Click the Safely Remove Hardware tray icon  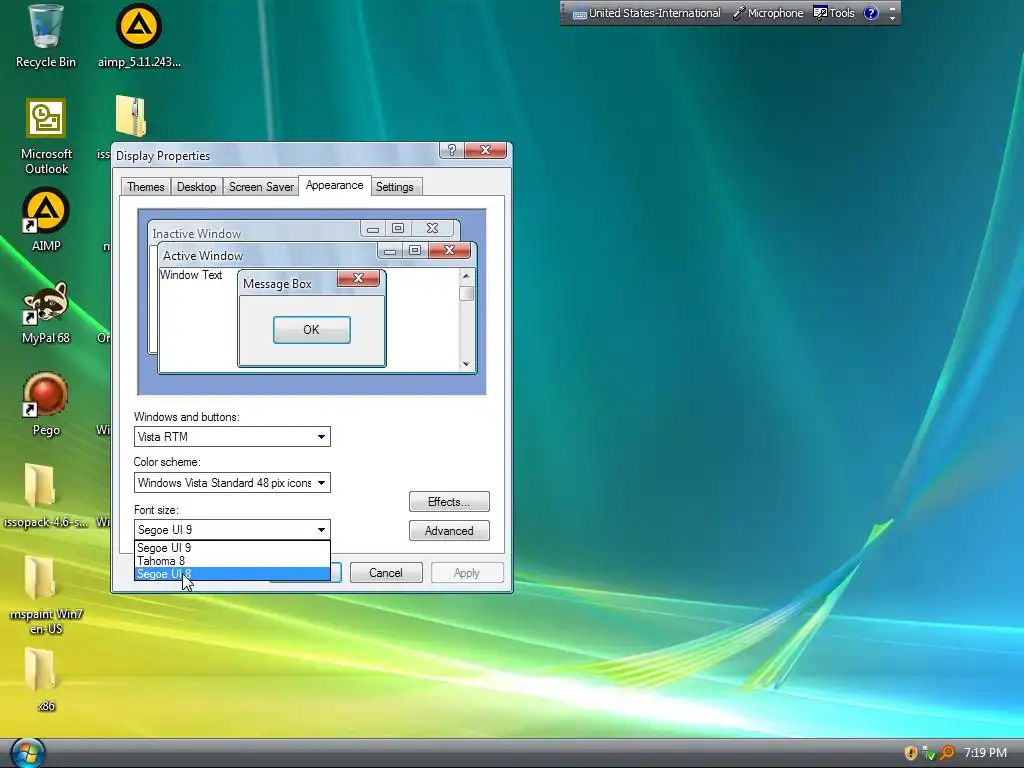[x=929, y=753]
